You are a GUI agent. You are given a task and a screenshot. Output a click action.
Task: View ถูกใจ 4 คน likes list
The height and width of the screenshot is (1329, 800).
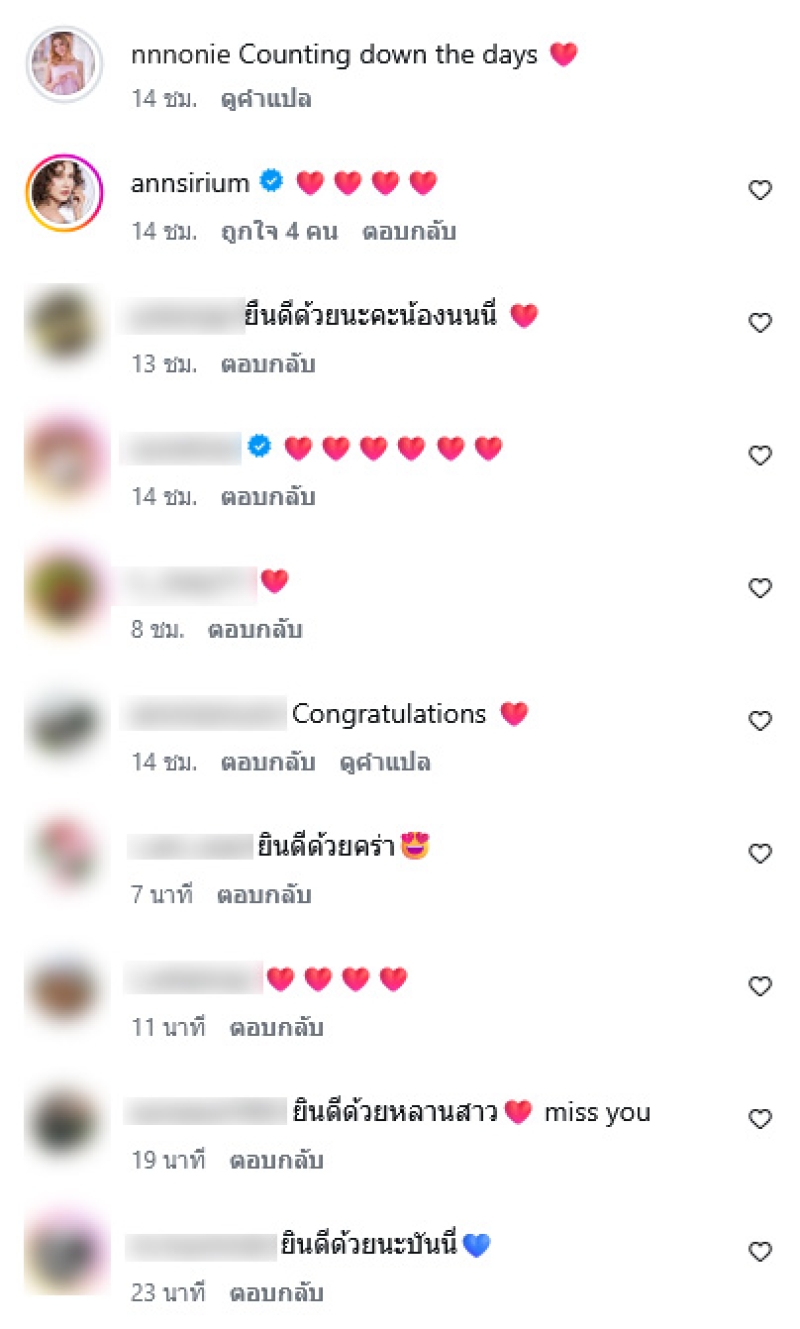point(279,231)
